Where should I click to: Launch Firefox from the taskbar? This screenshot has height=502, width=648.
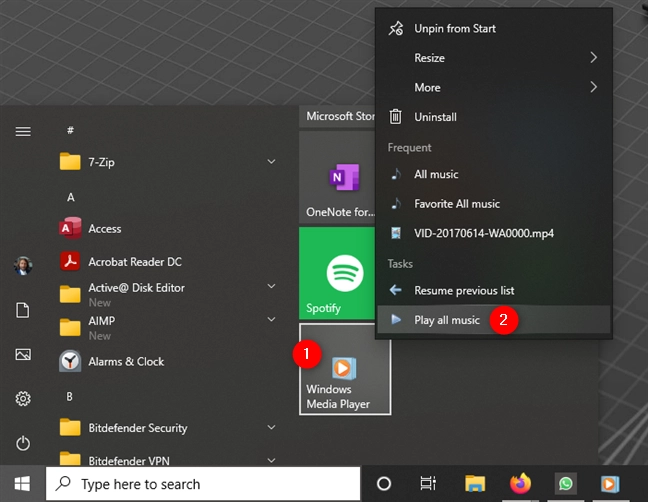(520, 483)
